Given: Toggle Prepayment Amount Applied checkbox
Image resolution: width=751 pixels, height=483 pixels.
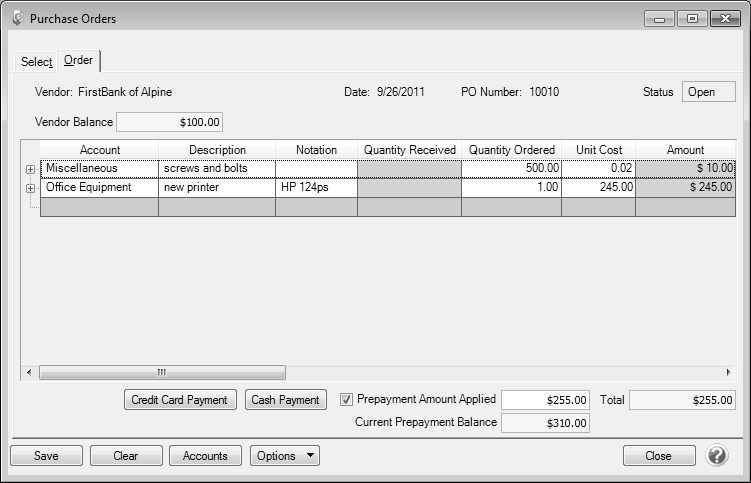Looking at the screenshot, I should click(x=347, y=400).
